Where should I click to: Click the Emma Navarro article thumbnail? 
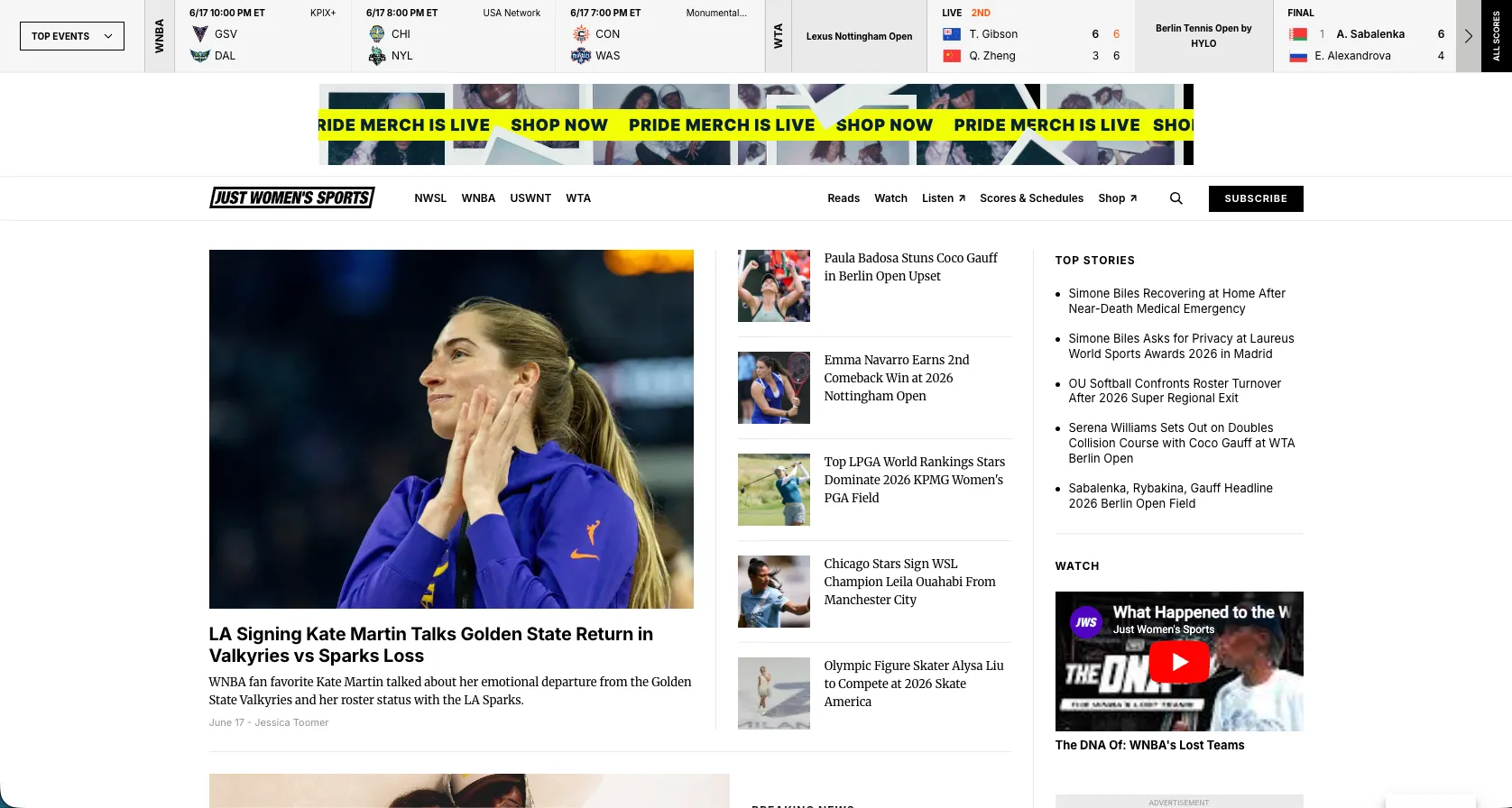[774, 388]
